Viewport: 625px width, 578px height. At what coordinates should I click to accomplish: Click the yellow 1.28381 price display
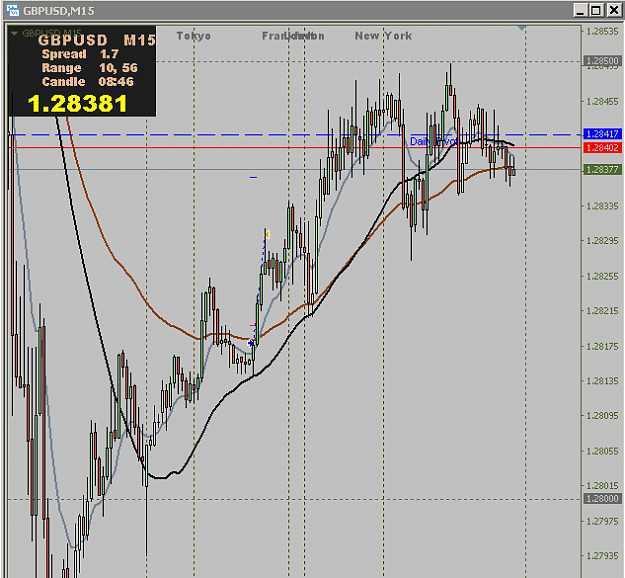77,104
